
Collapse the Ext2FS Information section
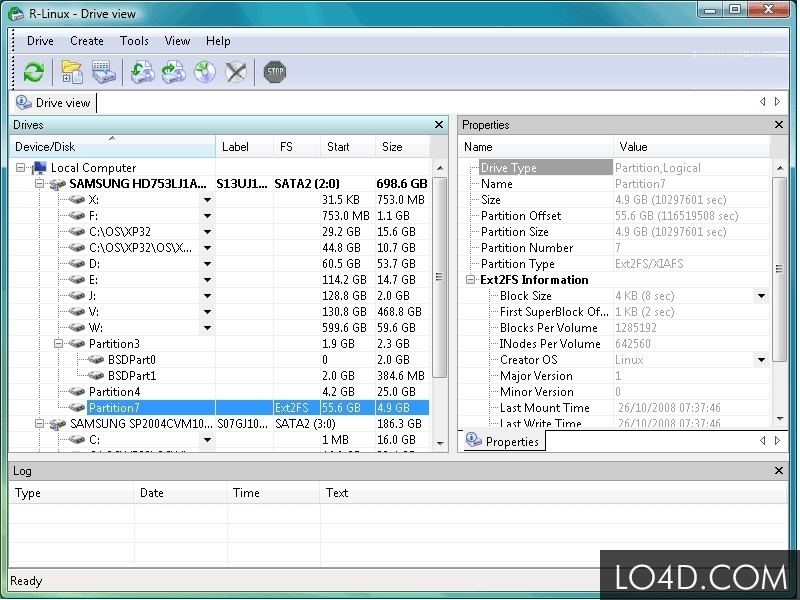click(x=470, y=280)
